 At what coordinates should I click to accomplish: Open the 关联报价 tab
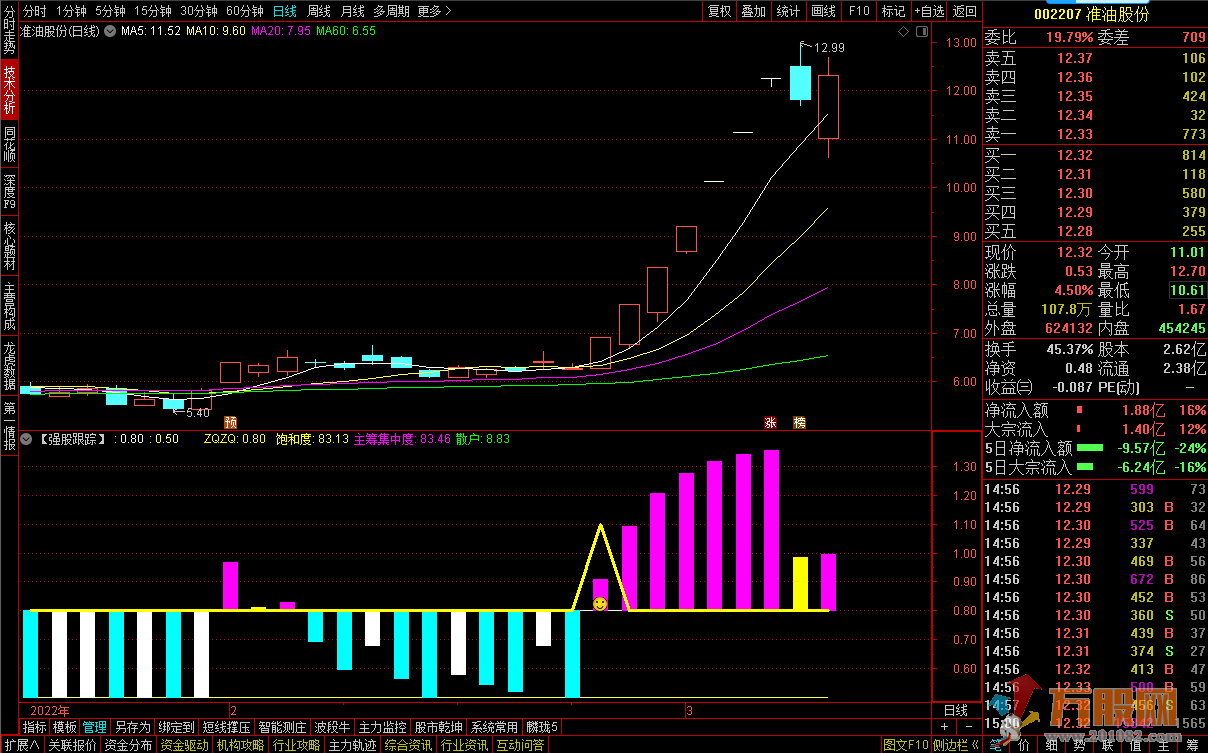tap(72, 745)
